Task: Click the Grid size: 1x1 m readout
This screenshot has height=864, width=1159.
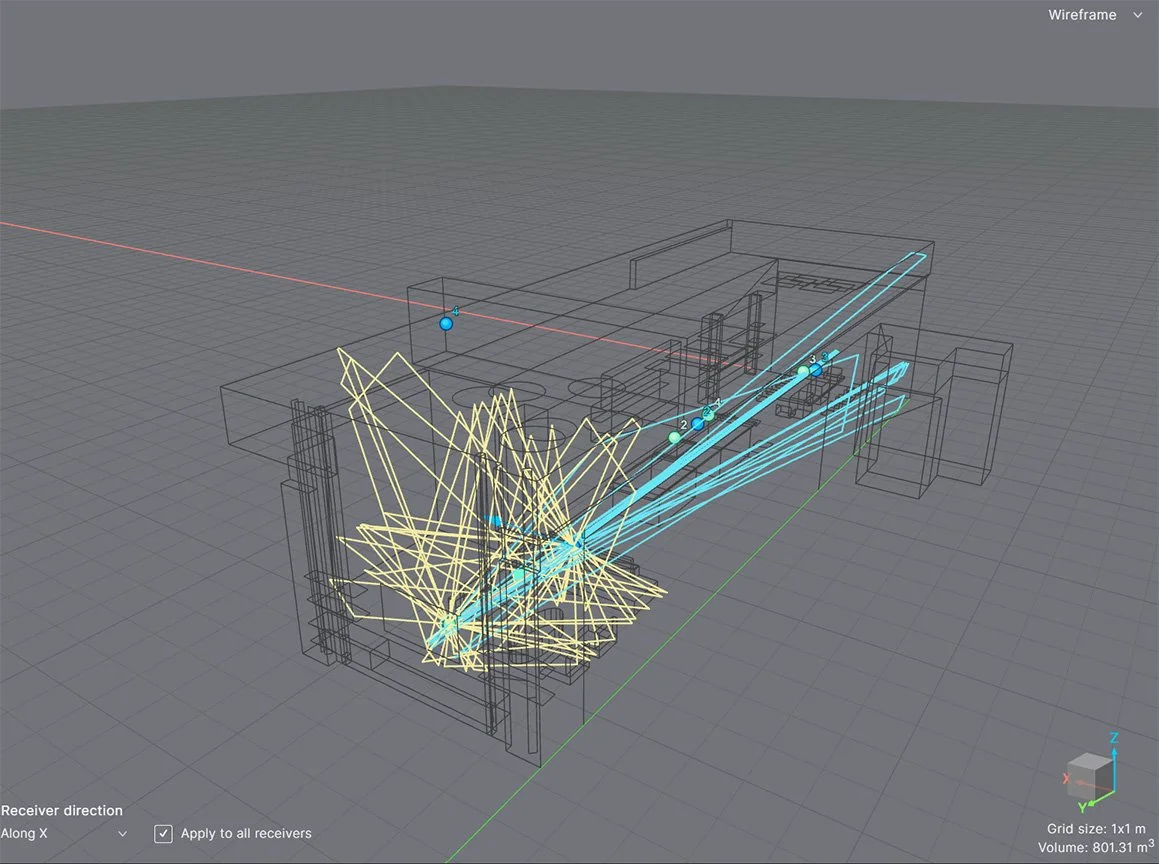Action: click(x=1096, y=829)
